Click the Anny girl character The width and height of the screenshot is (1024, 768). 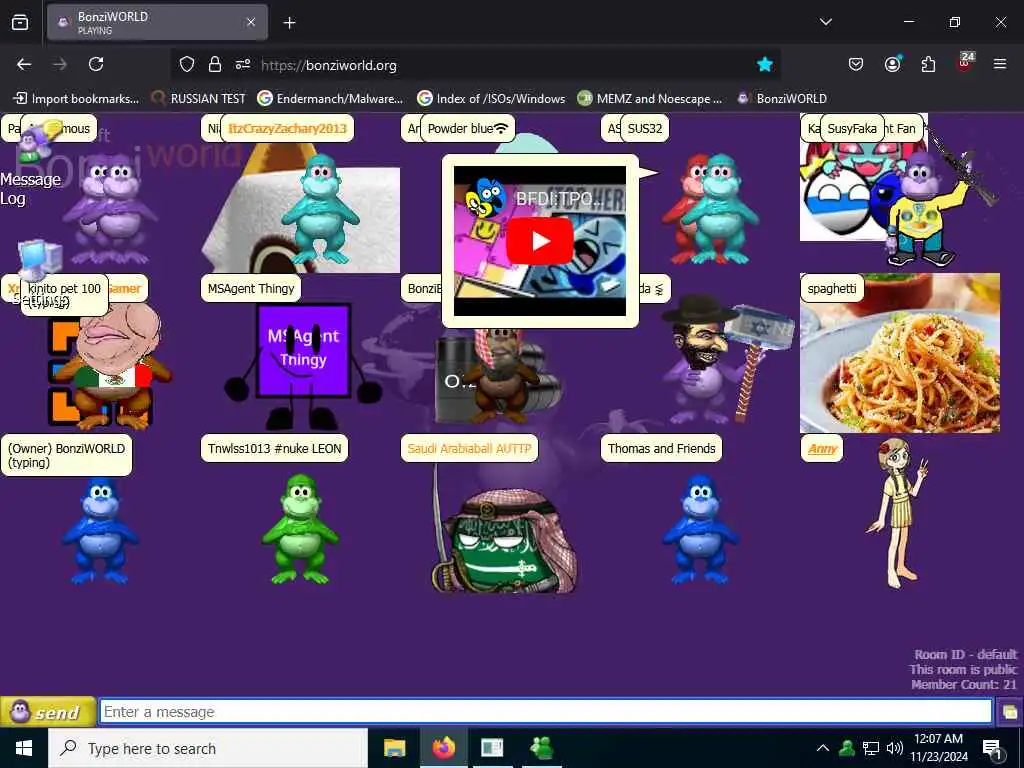pos(898,513)
